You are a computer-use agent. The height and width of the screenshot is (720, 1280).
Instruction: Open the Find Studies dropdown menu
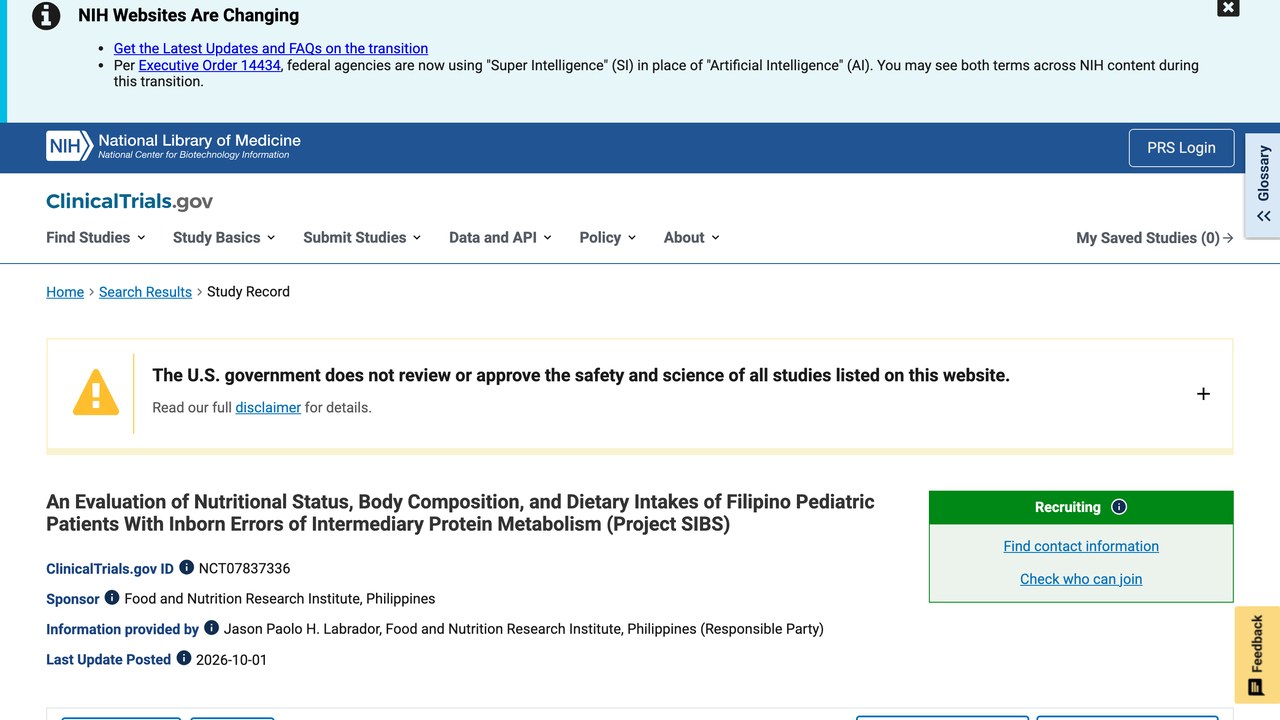(96, 237)
